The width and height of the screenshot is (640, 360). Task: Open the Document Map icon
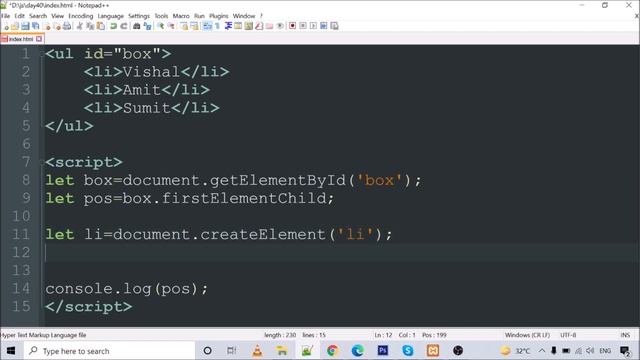click(248, 26)
